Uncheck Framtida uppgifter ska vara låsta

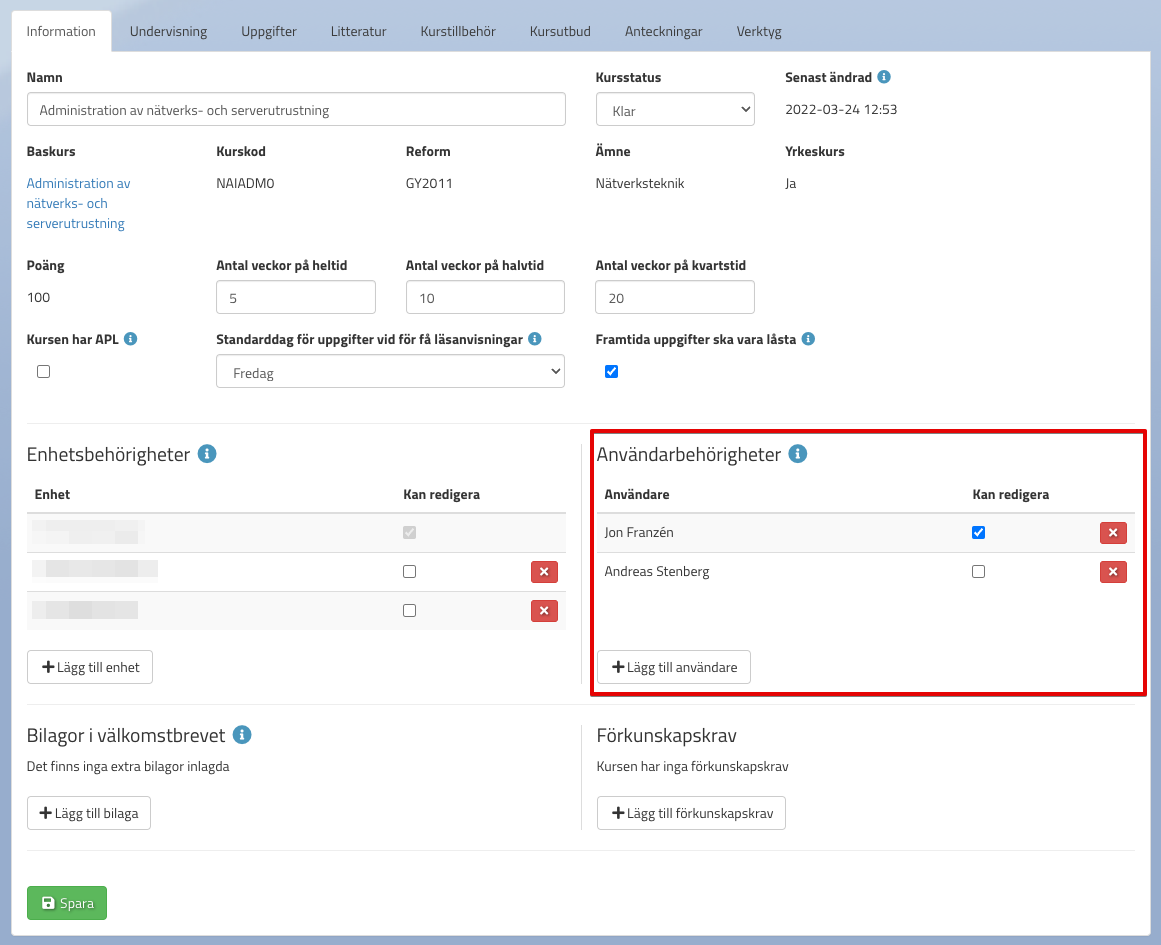[612, 371]
